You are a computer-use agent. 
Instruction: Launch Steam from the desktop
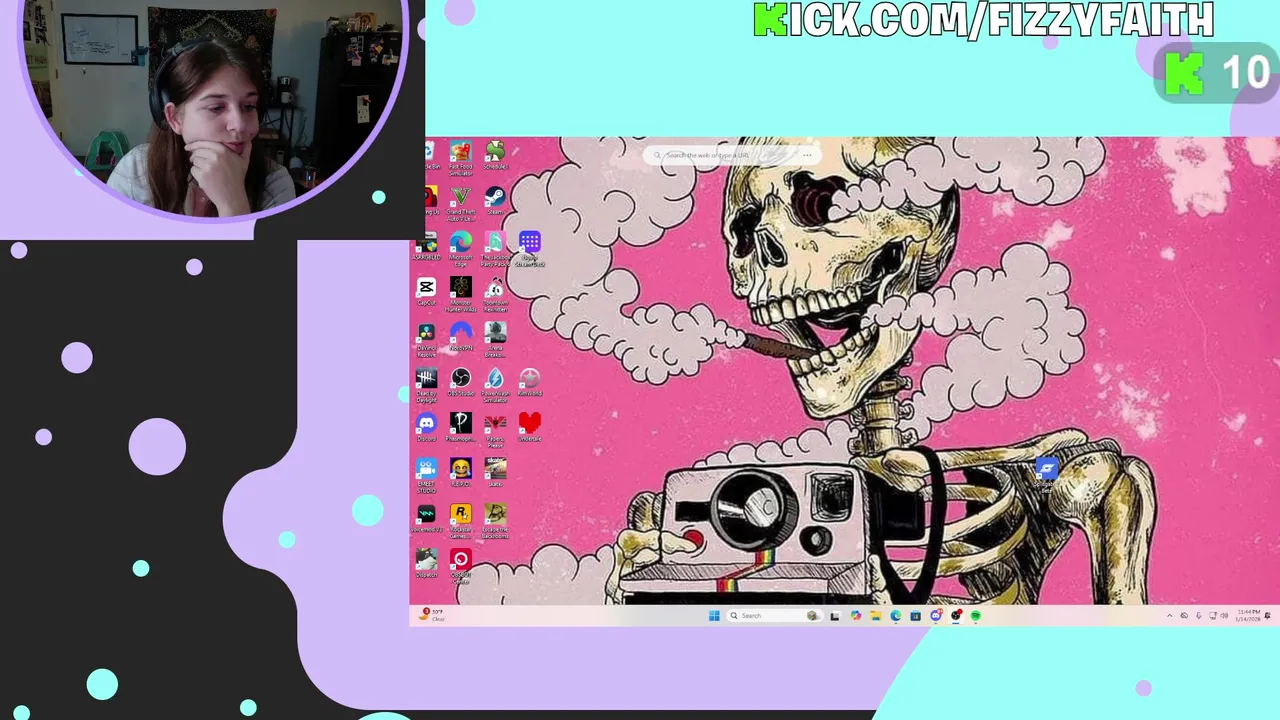point(495,201)
